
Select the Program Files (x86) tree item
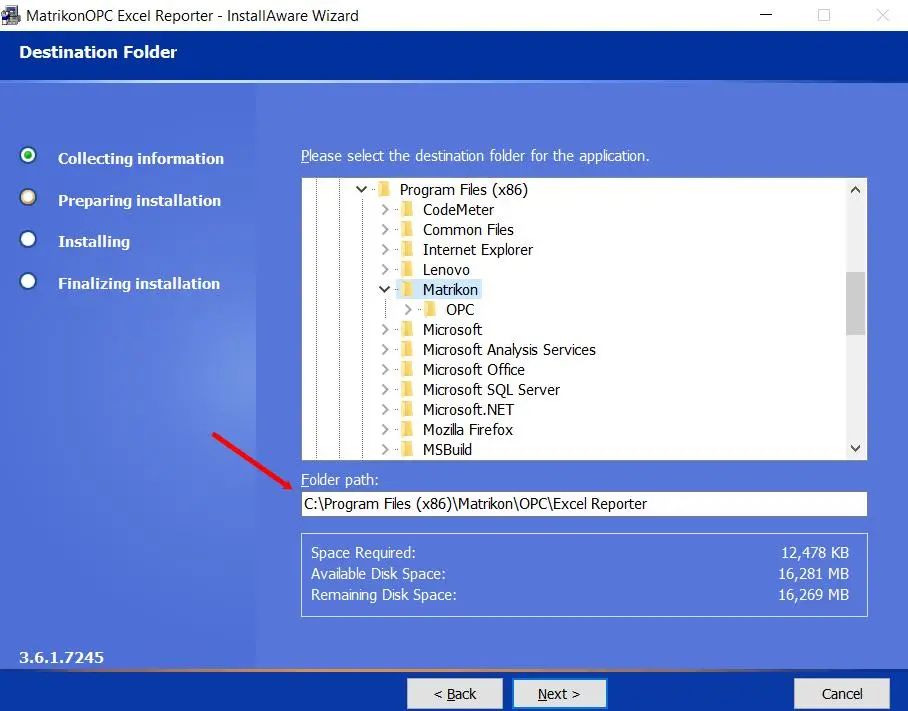(463, 189)
